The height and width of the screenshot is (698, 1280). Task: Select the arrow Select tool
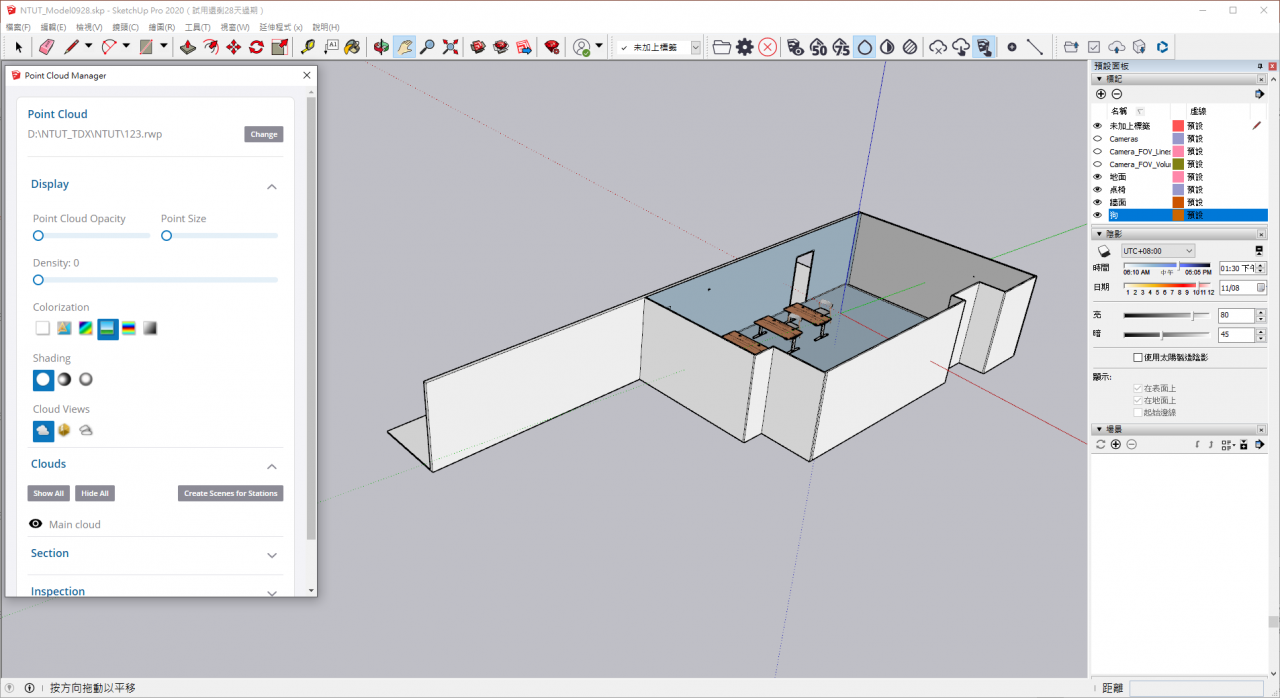point(18,47)
